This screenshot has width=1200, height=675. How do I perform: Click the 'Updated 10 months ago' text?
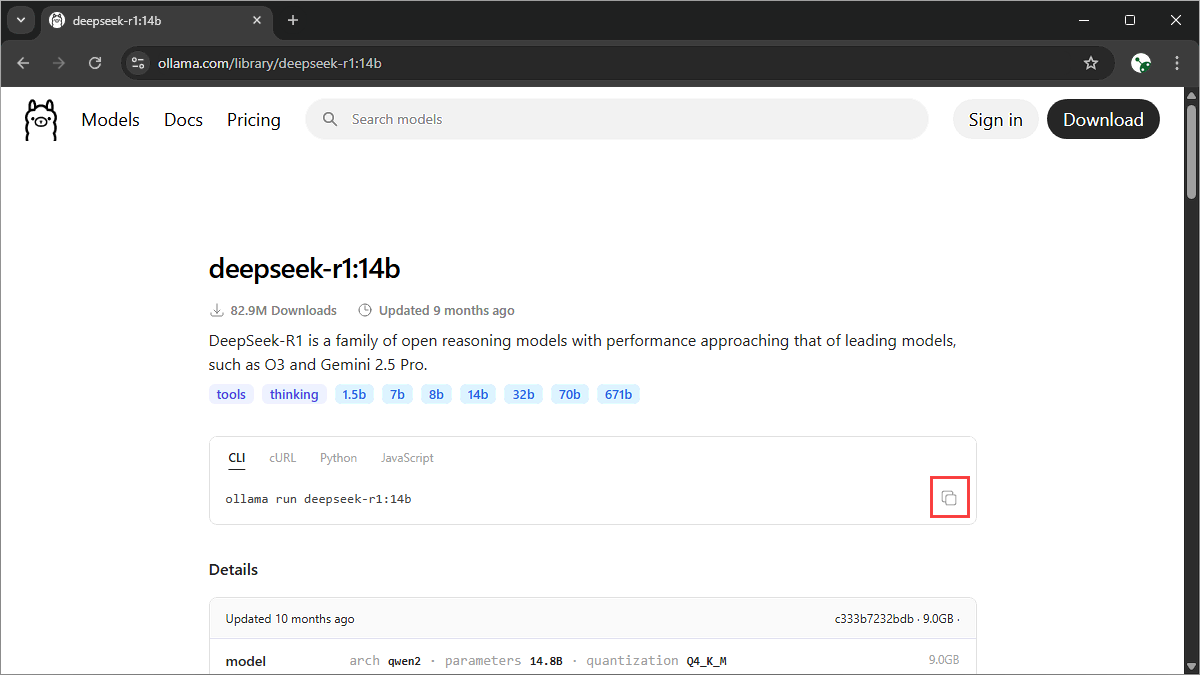290,619
